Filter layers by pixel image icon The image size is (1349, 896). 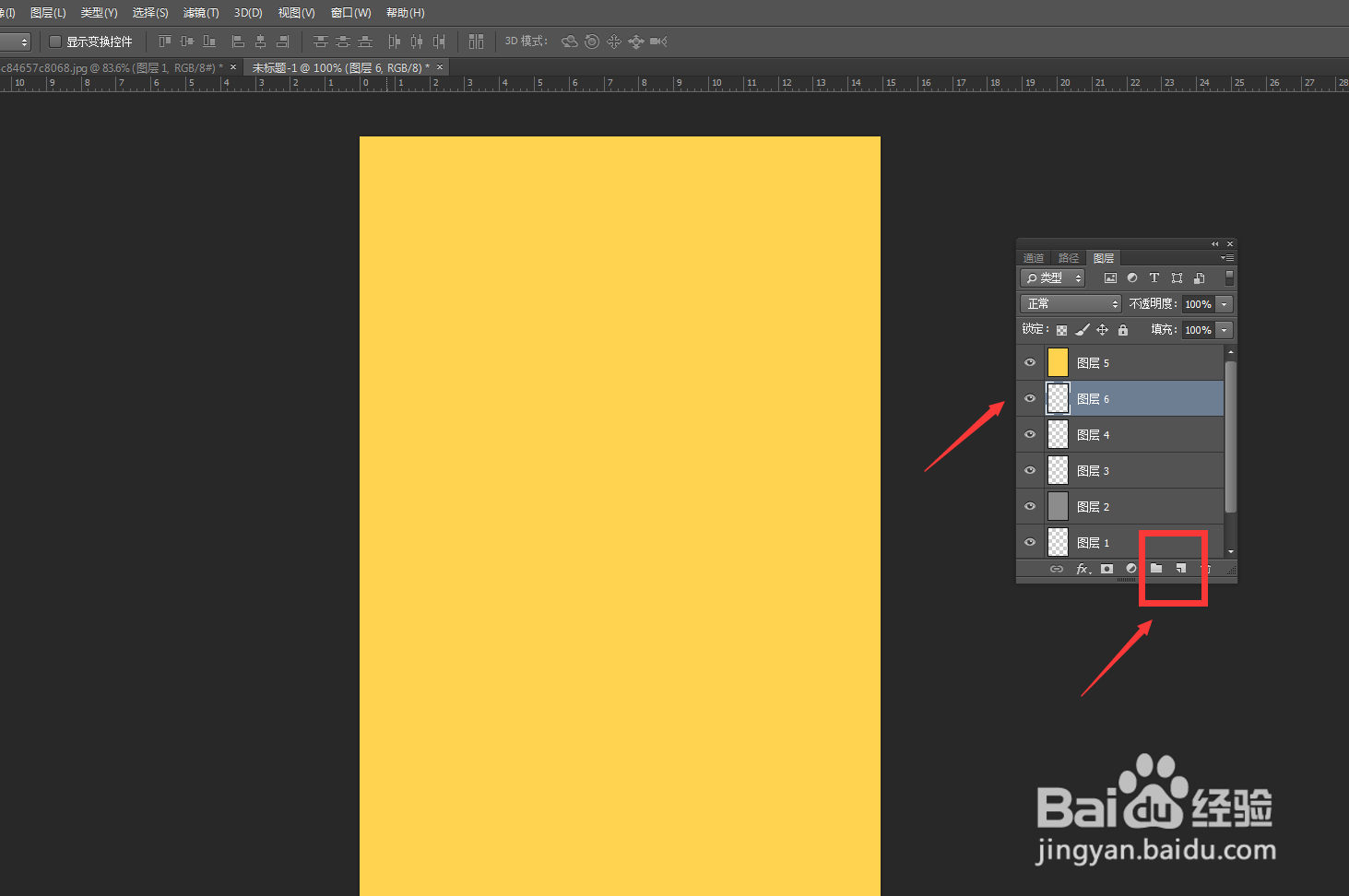point(1110,277)
